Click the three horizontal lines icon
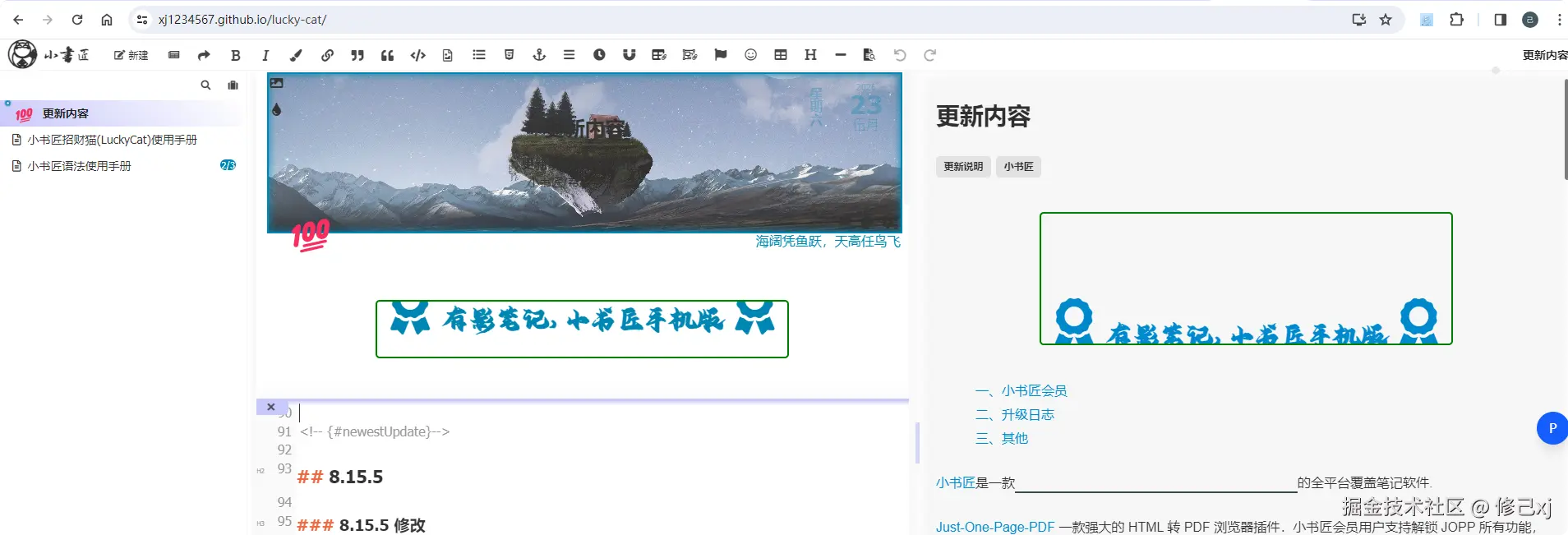The width and height of the screenshot is (1568, 535). click(x=569, y=54)
